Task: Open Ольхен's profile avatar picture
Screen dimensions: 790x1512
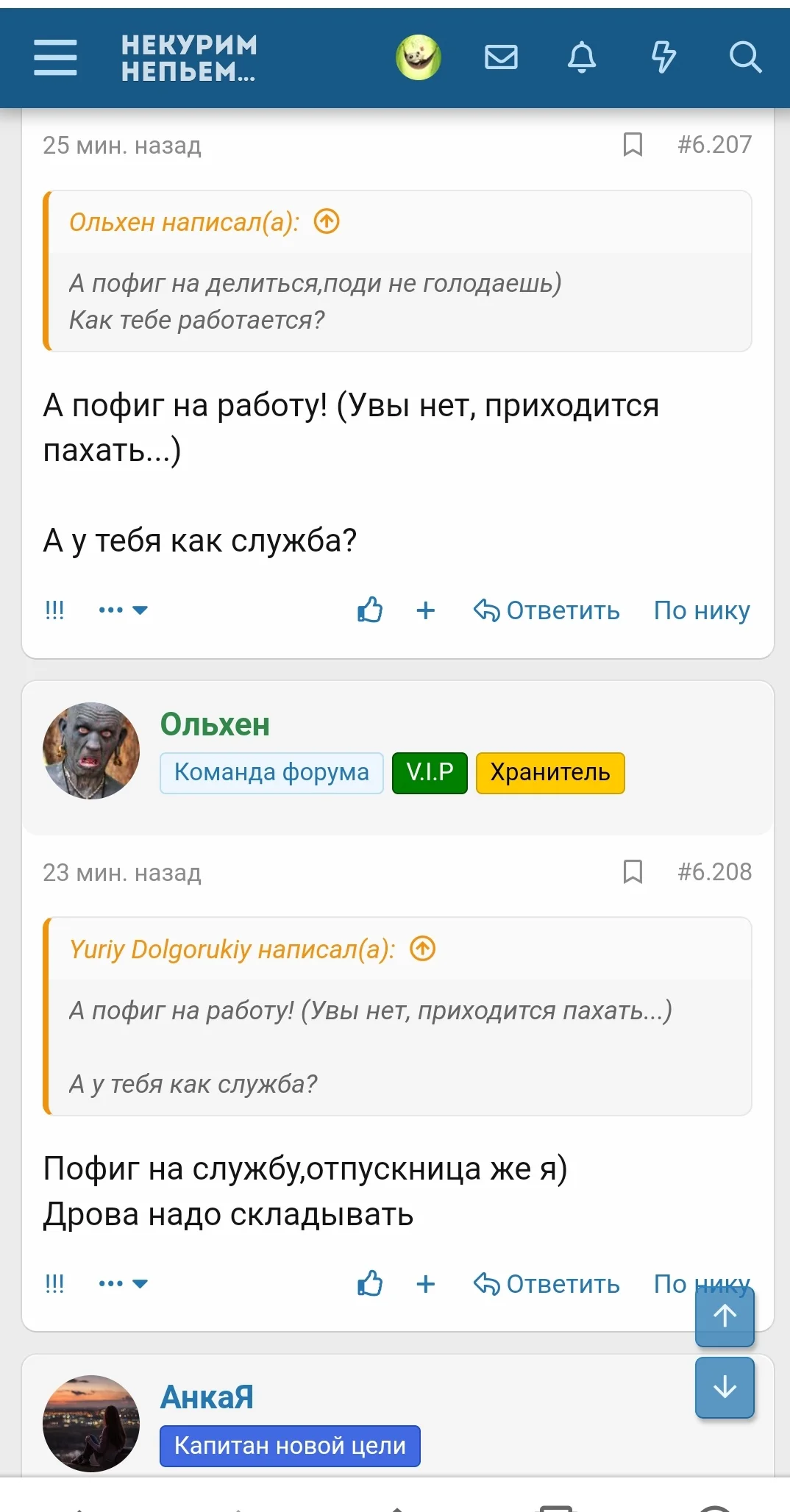Action: tap(91, 751)
